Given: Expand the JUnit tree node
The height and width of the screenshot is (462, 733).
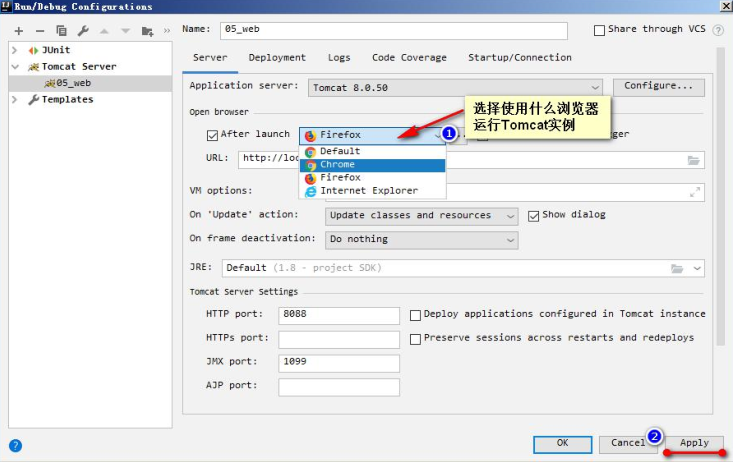Looking at the screenshot, I should click(x=14, y=50).
